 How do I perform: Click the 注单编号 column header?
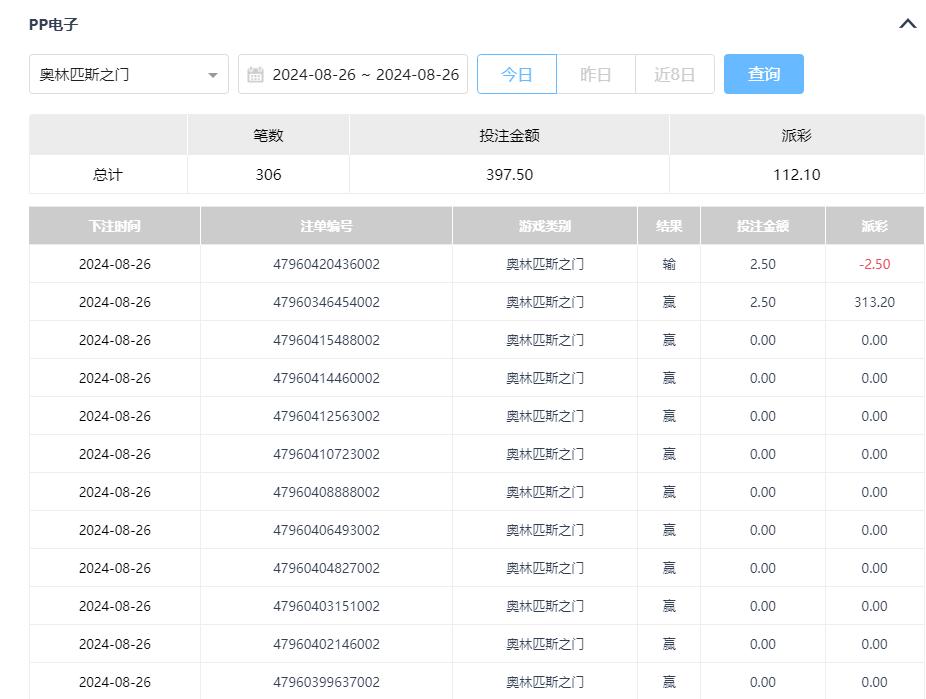point(326,226)
